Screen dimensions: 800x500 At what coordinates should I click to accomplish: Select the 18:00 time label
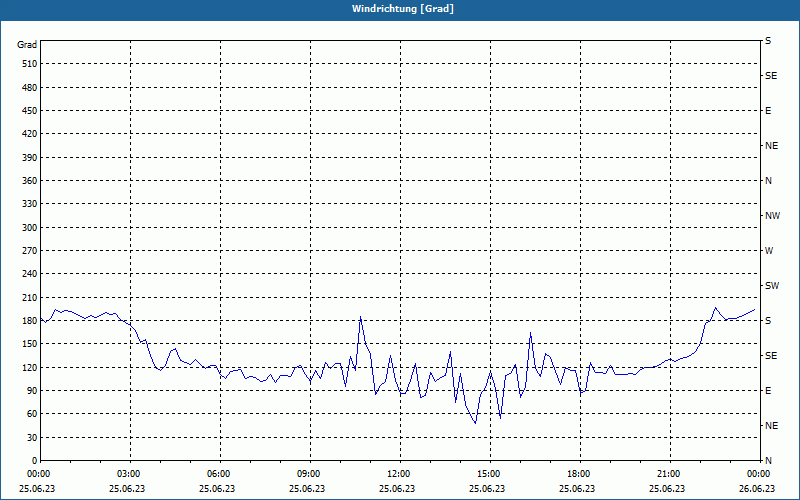[x=580, y=474]
